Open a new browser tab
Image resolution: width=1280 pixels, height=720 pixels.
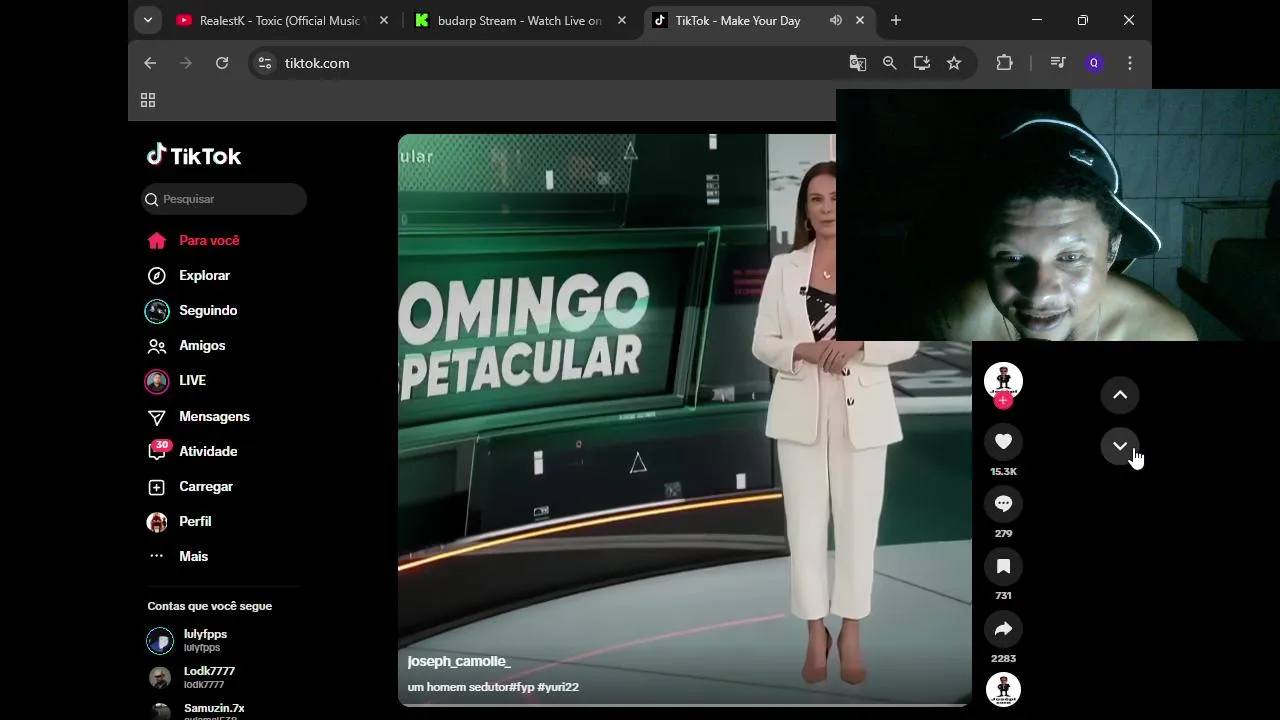[896, 20]
